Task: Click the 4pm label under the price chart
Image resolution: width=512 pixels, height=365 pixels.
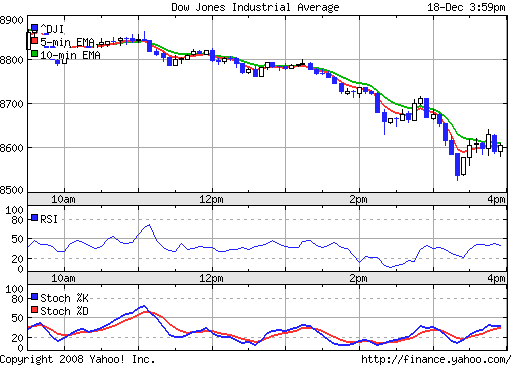Action: pos(496,199)
